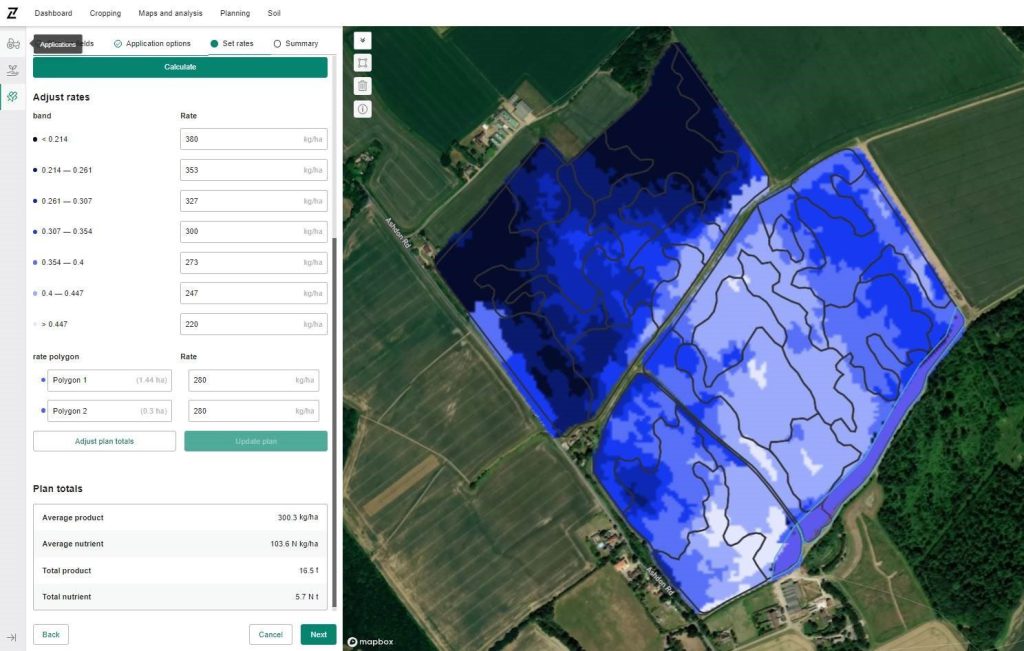Click the Total product 16.5 t value
1024x651 pixels.
[309, 571]
